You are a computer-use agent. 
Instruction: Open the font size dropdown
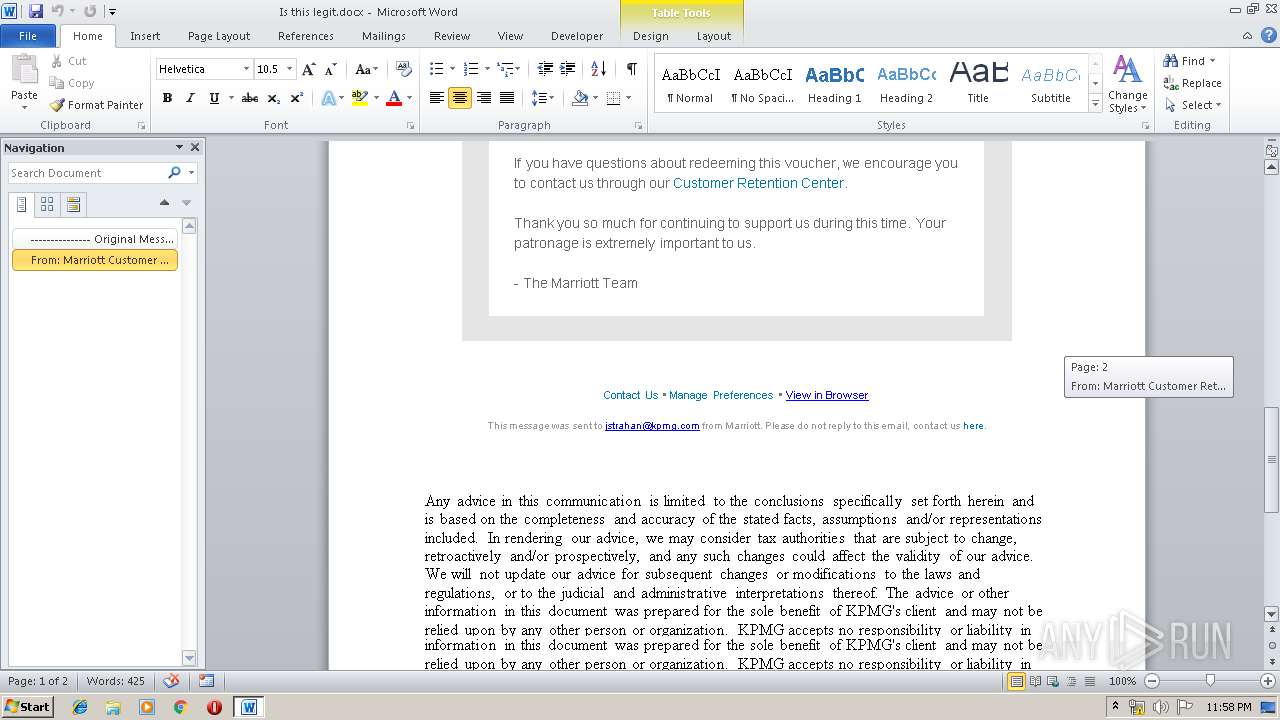(290, 69)
